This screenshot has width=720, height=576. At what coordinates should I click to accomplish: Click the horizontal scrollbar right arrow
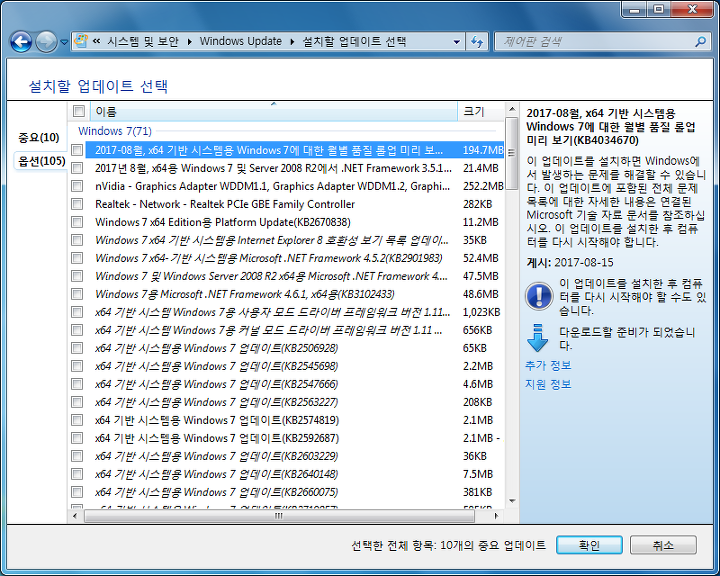497,516
